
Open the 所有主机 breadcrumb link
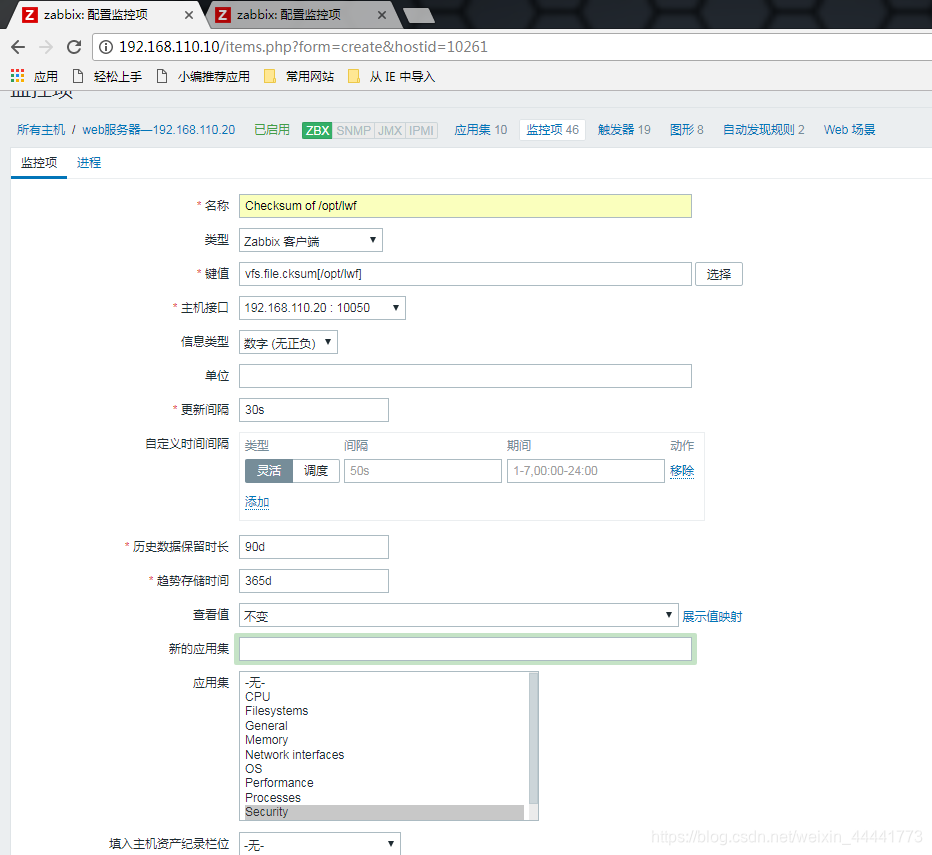[x=41, y=130]
